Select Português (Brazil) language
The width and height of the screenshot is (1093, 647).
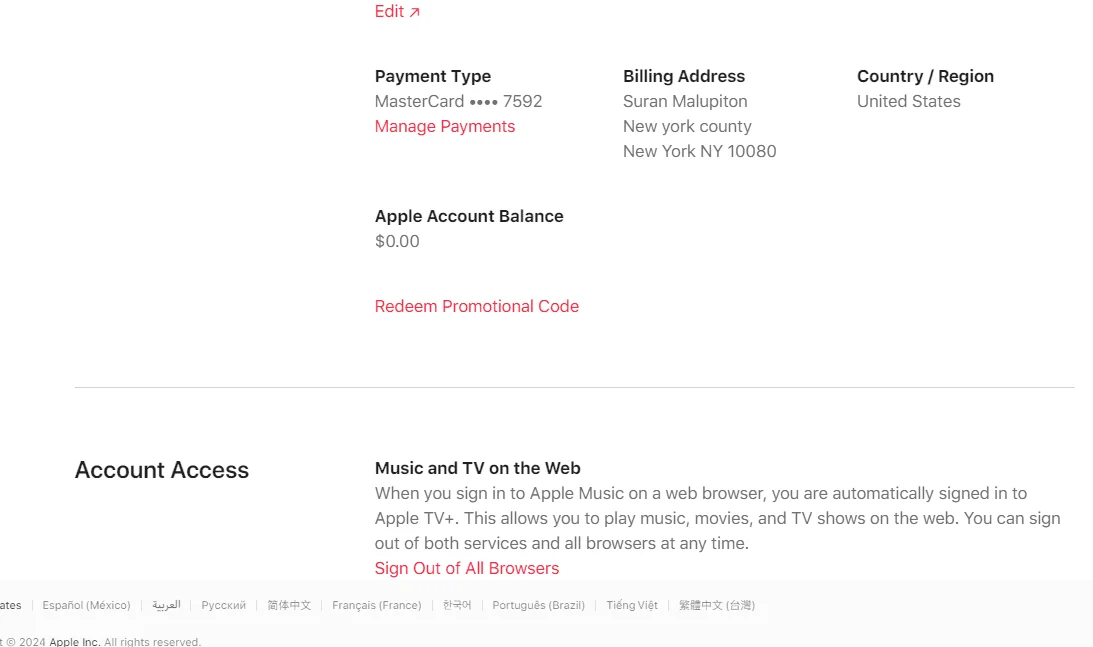[x=539, y=605]
